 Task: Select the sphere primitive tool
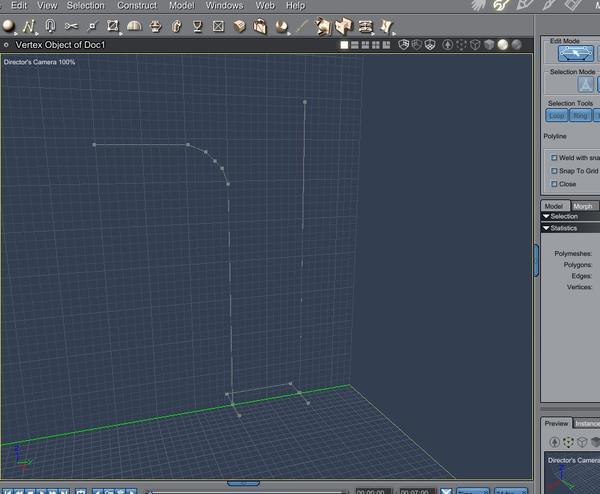(8, 26)
